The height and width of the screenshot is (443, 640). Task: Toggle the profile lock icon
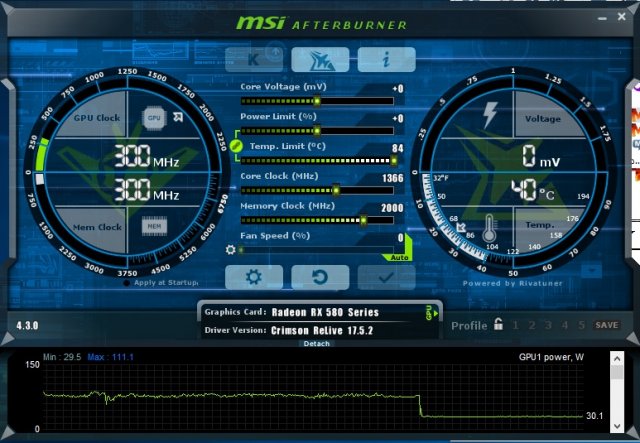[x=498, y=325]
